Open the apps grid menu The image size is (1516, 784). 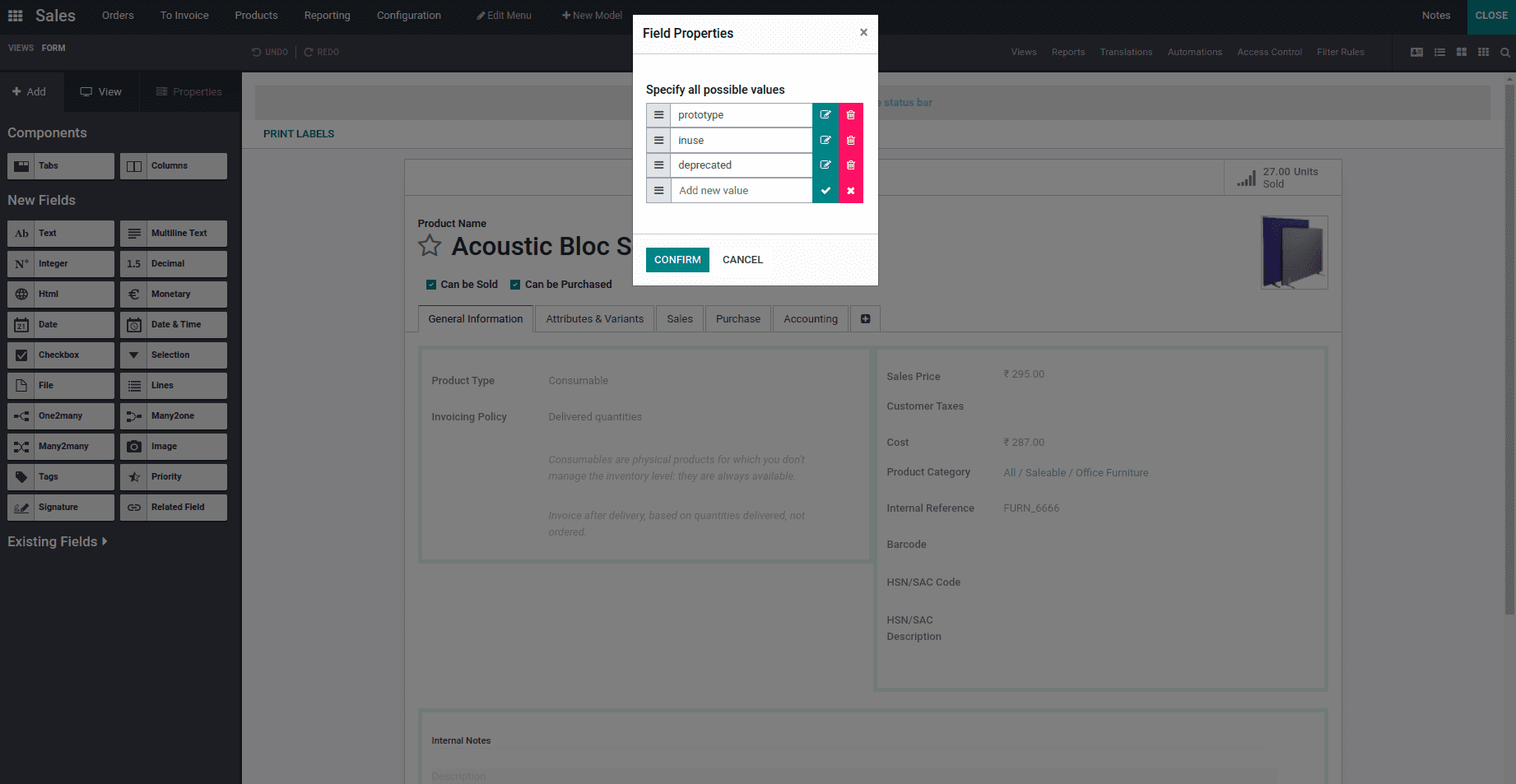pos(15,15)
